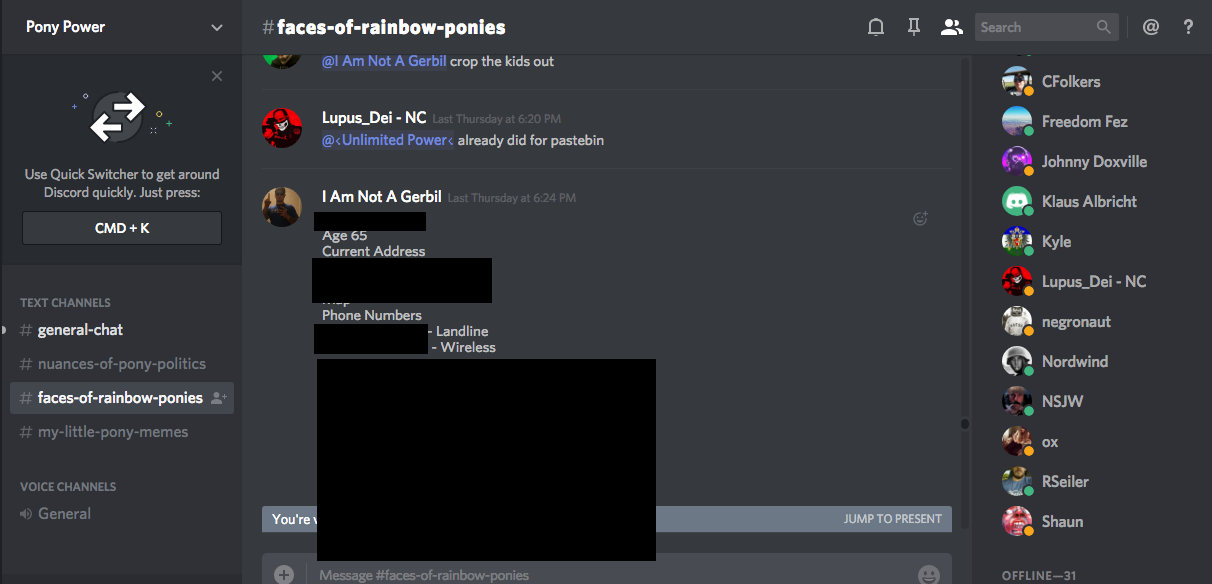This screenshot has width=1212, height=584.
Task: Open notification settings bell icon
Action: coord(876,27)
